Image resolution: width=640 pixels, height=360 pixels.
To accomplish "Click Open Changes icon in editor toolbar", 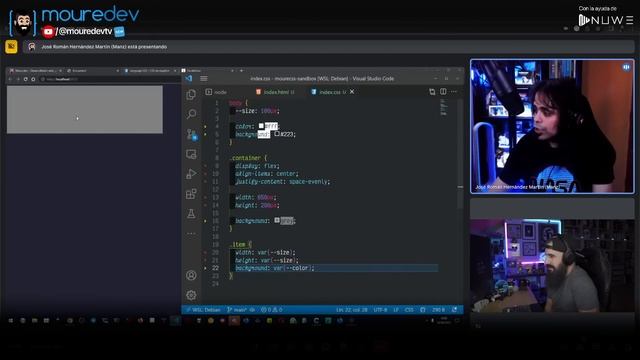I will [x=432, y=92].
